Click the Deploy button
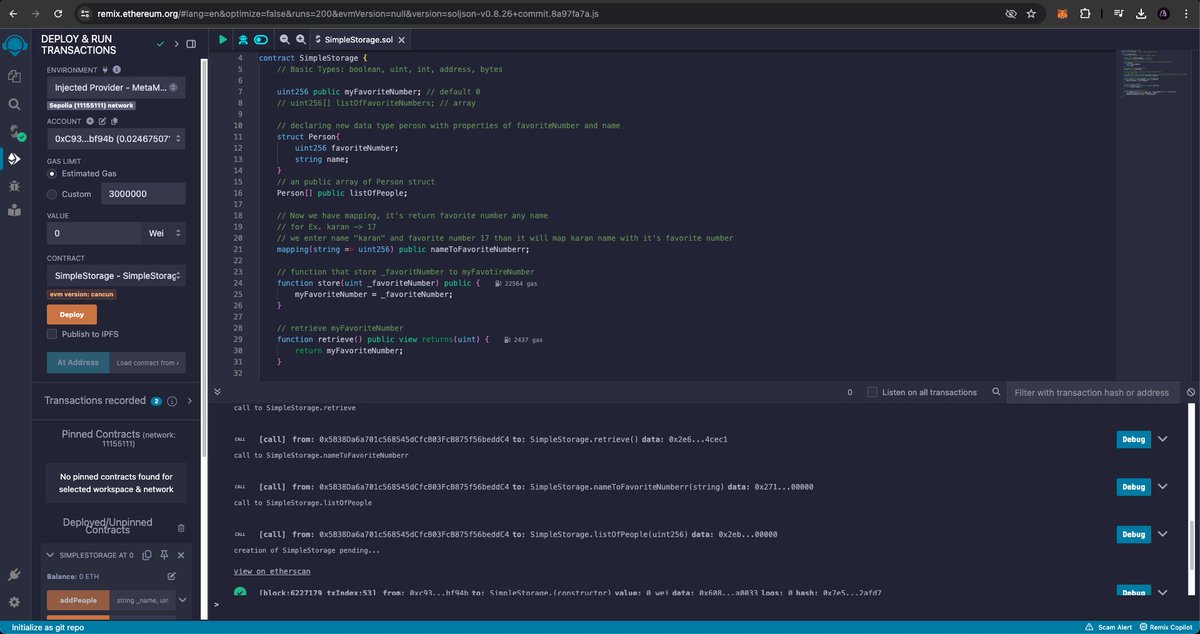This screenshot has height=634, width=1200. [x=72, y=313]
